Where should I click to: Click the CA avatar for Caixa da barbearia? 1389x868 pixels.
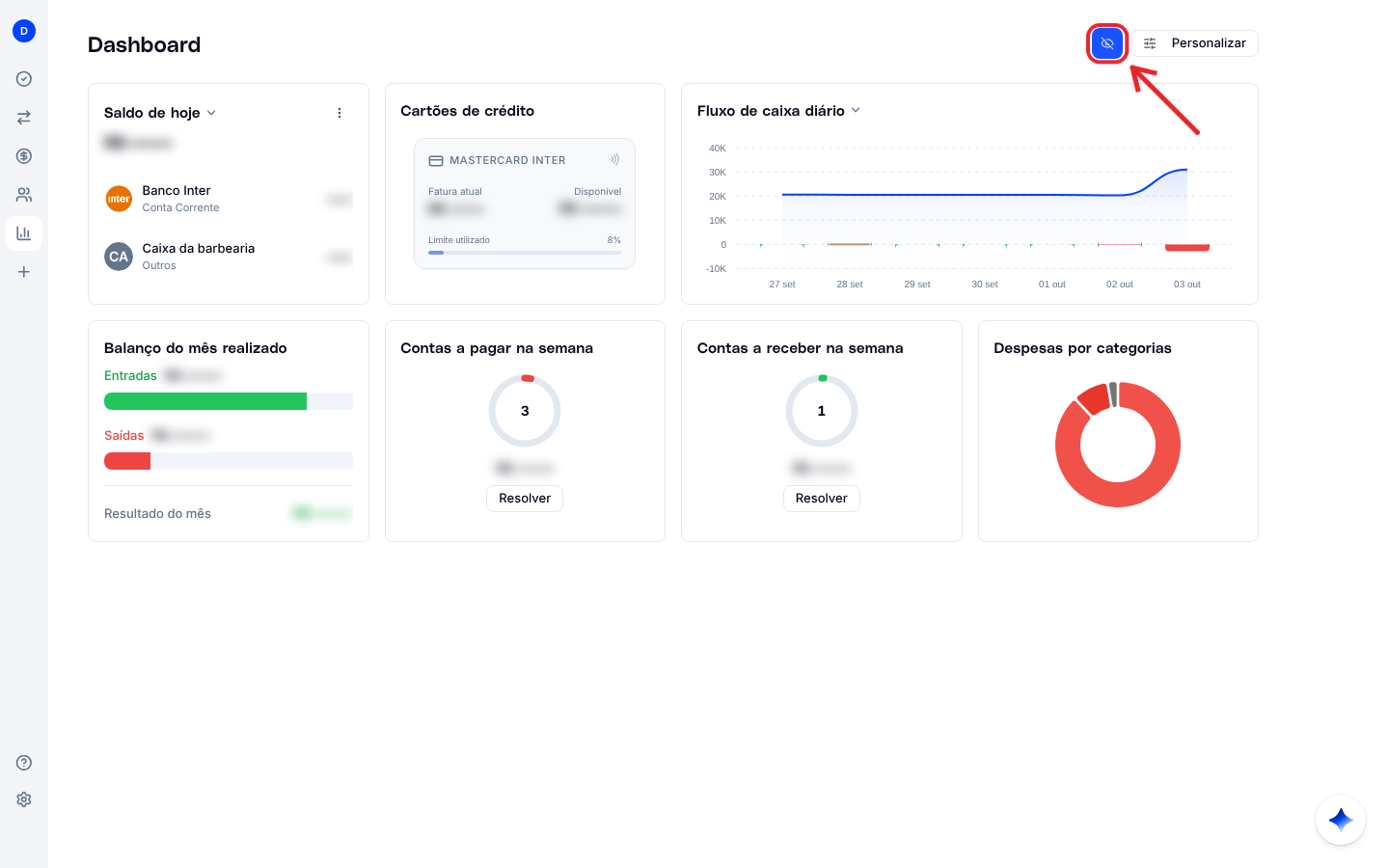[x=119, y=257]
